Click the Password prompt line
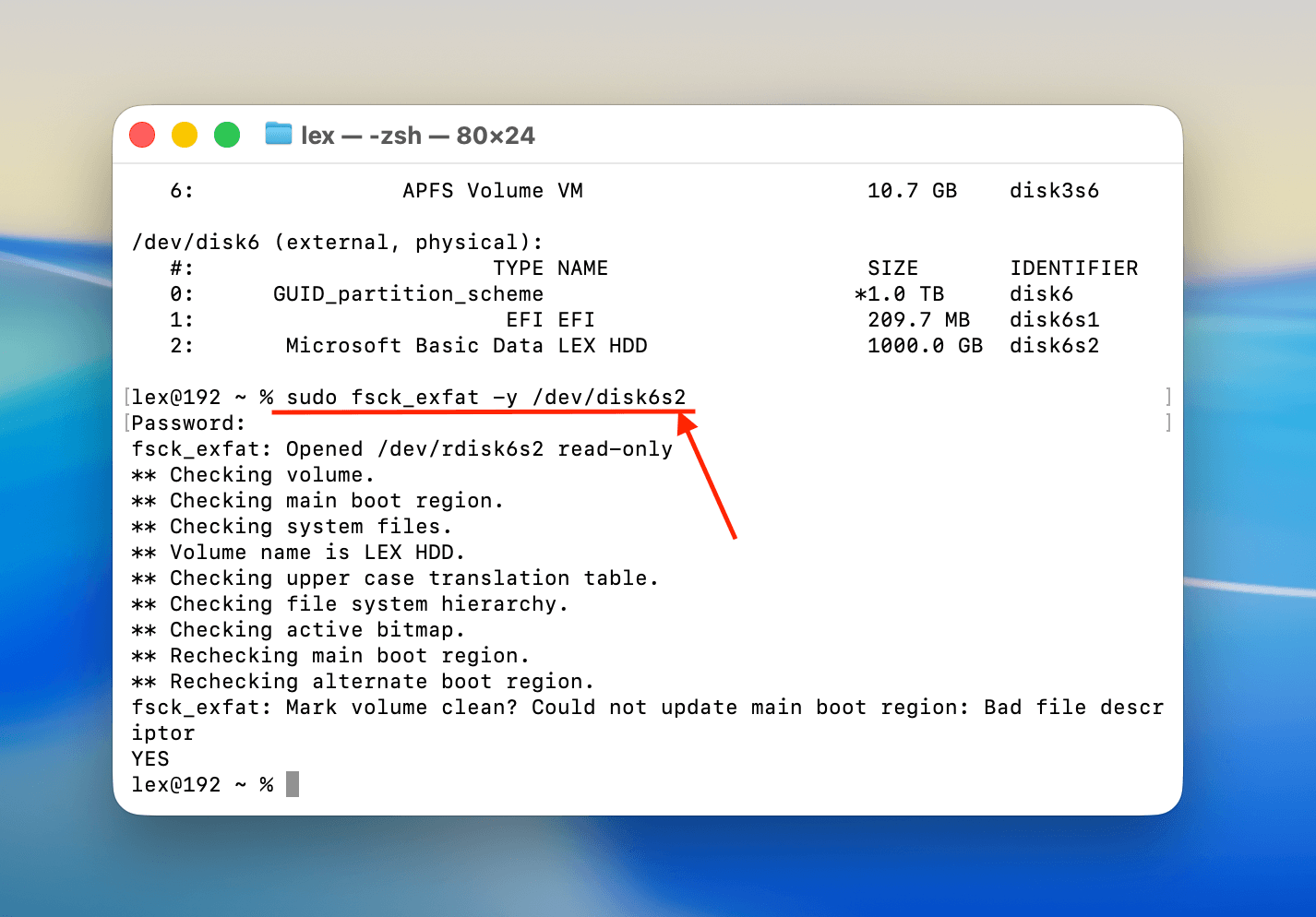 (x=186, y=423)
